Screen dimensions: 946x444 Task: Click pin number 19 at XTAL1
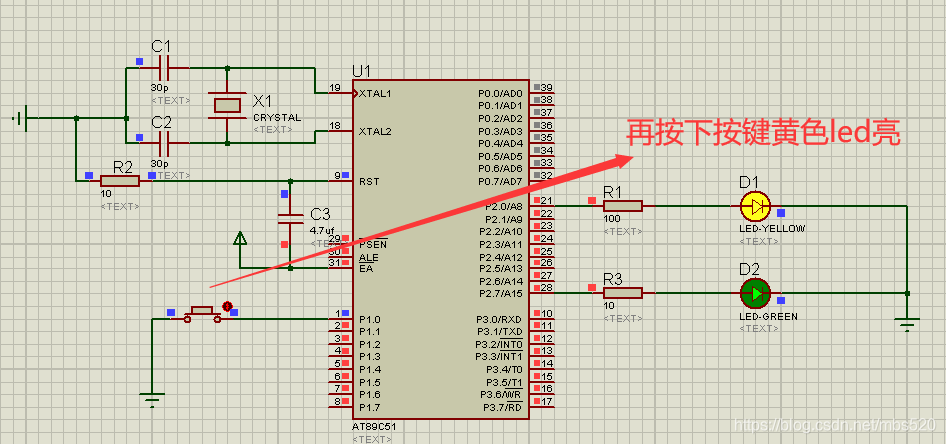[335, 88]
